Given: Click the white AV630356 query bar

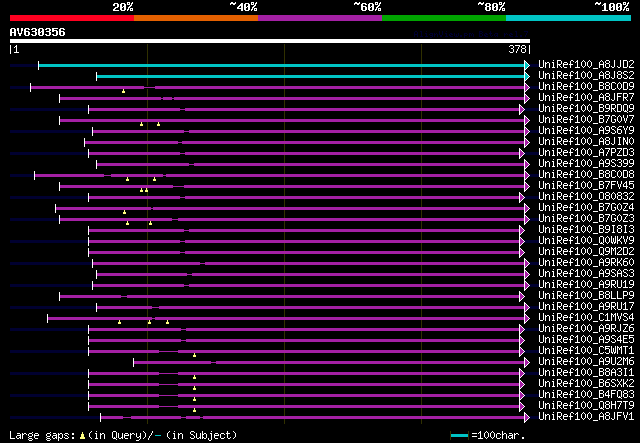Looking at the screenshot, I should [270, 41].
